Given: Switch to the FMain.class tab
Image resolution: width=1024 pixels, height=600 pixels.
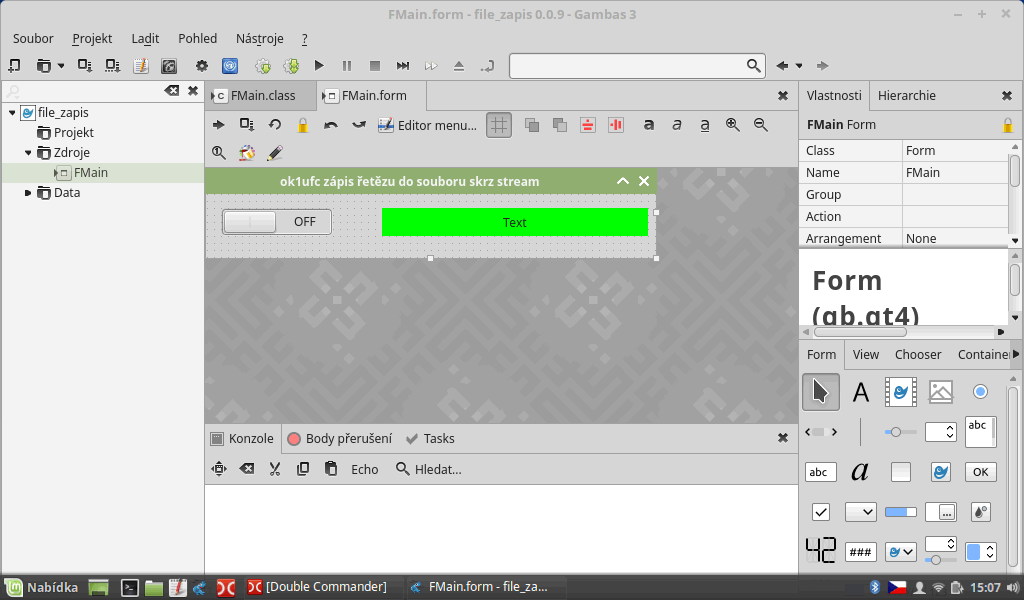Looking at the screenshot, I should click(262, 96).
